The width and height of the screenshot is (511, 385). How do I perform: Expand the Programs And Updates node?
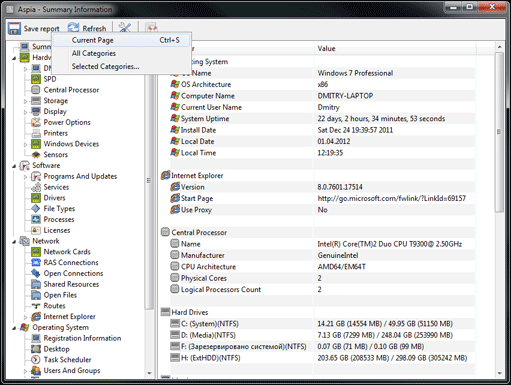pos(26,177)
